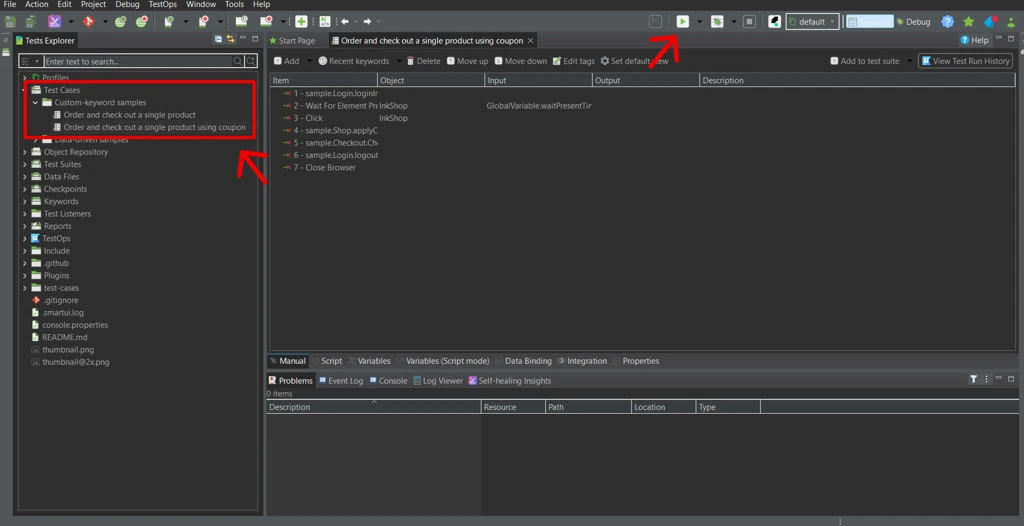Viewport: 1024px width, 526px height.
Task: Click the Move down button
Action: [520, 61]
